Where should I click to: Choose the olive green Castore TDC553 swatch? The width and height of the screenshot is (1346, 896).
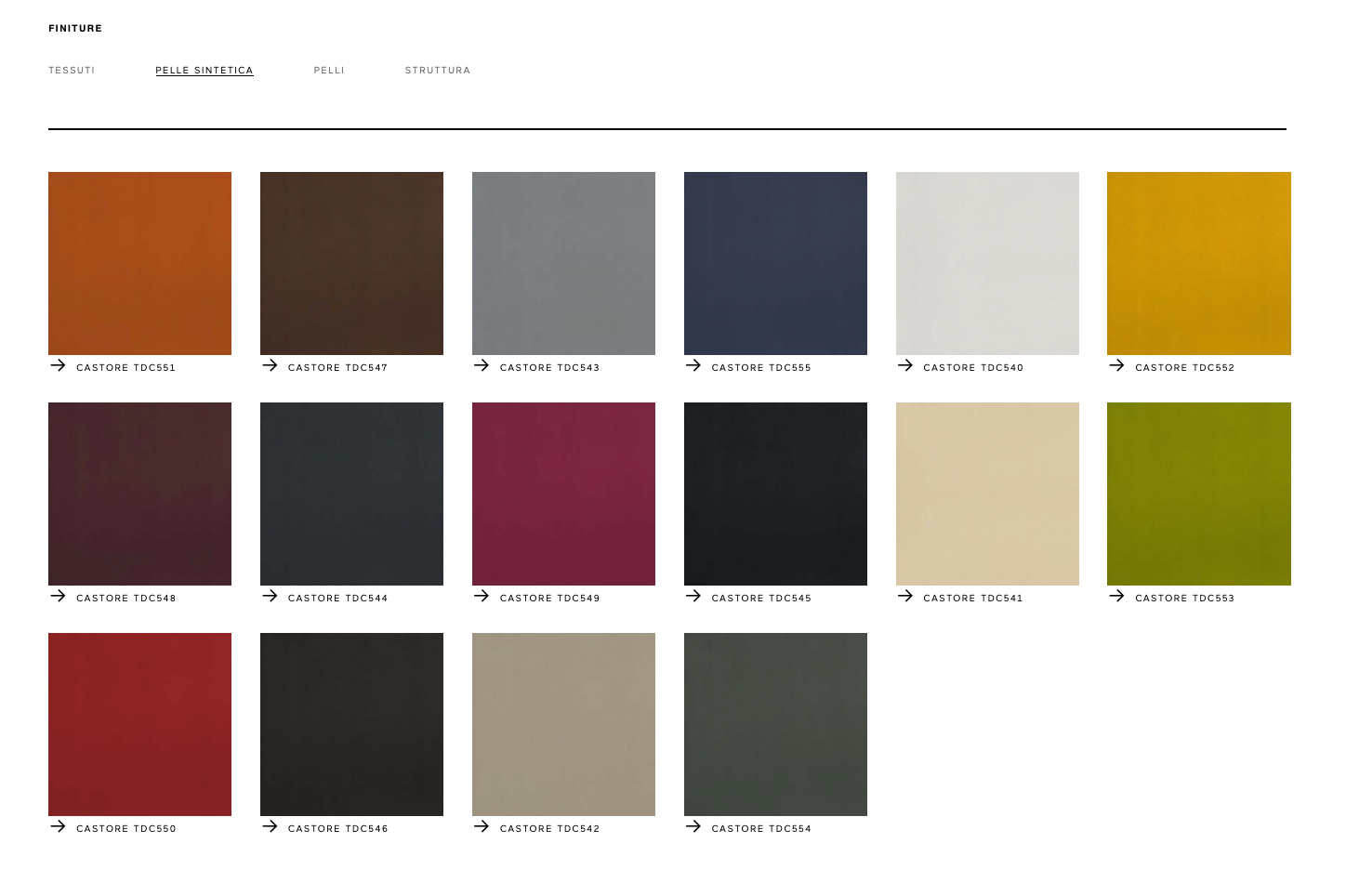(1198, 494)
